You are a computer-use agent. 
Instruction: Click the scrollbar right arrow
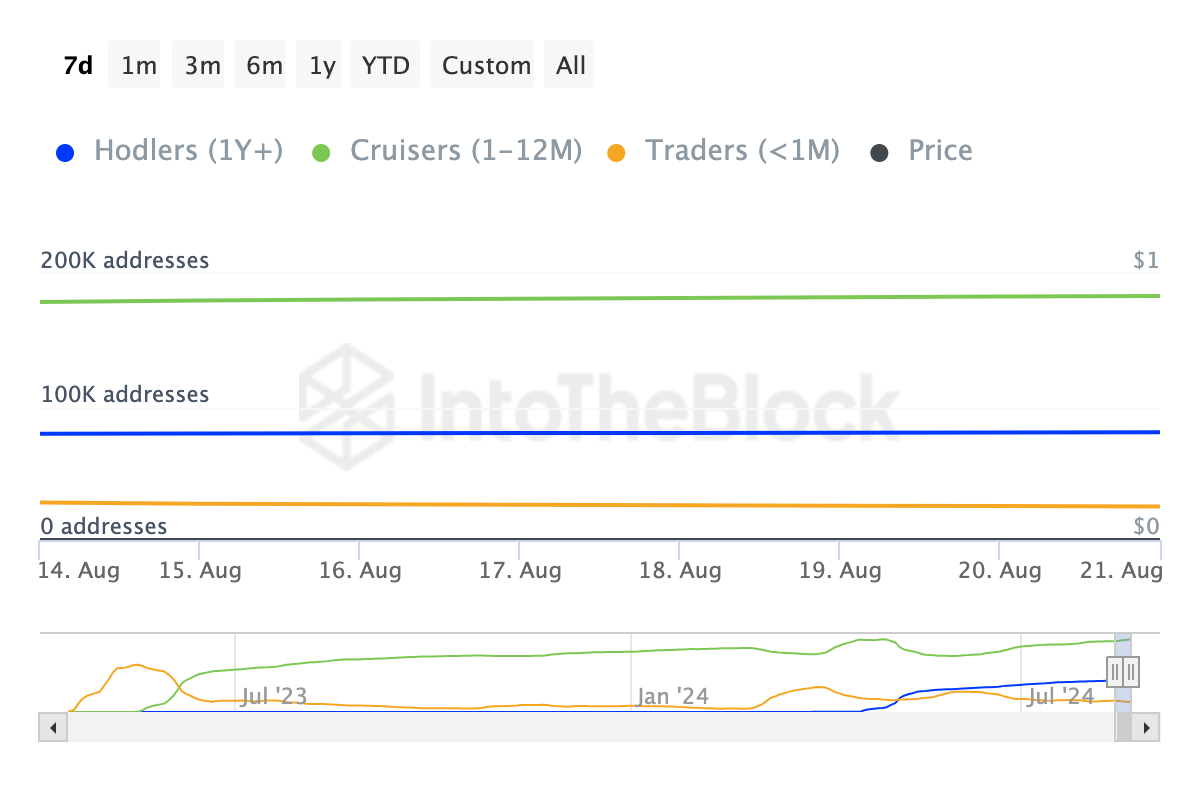(x=1147, y=727)
